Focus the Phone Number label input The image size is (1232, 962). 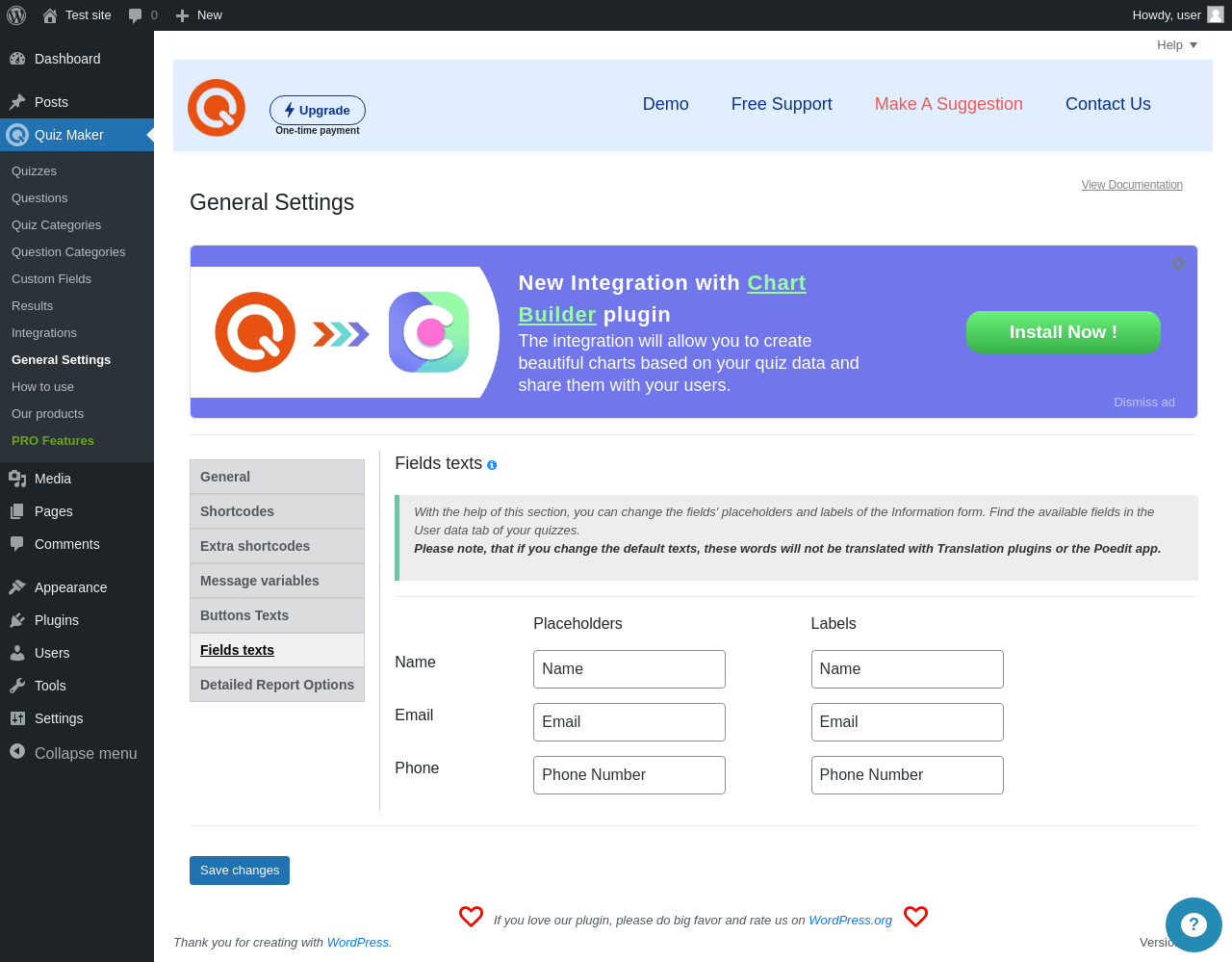click(x=908, y=775)
